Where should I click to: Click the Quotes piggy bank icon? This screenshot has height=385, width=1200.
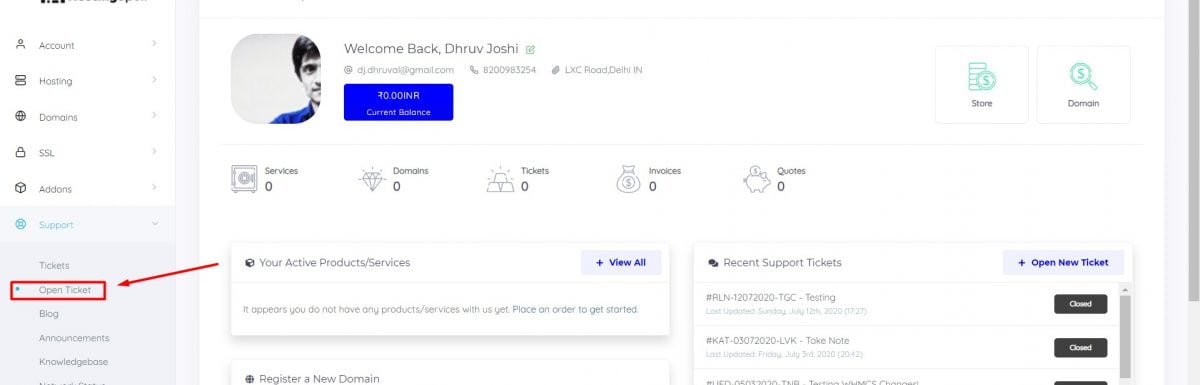point(757,179)
